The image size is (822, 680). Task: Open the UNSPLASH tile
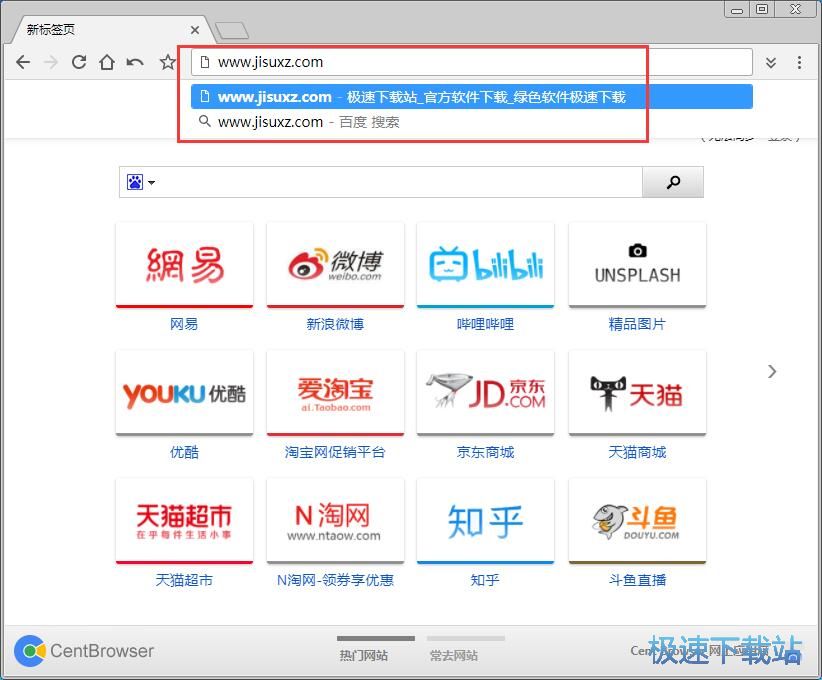coord(637,265)
